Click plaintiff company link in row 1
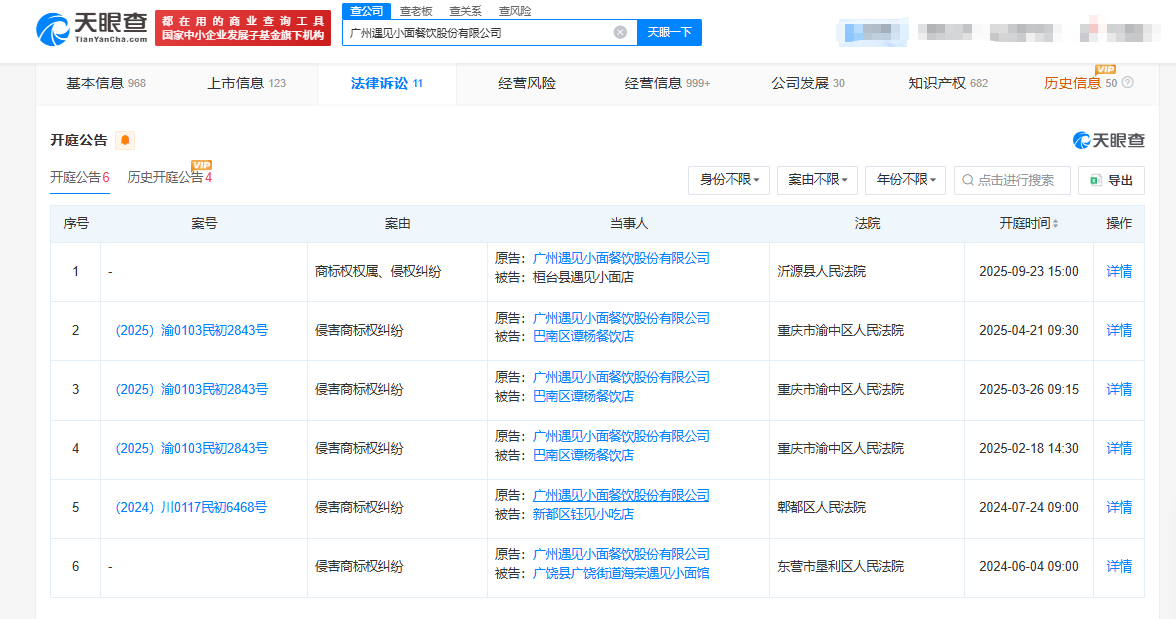The width and height of the screenshot is (1176, 619). [621, 258]
